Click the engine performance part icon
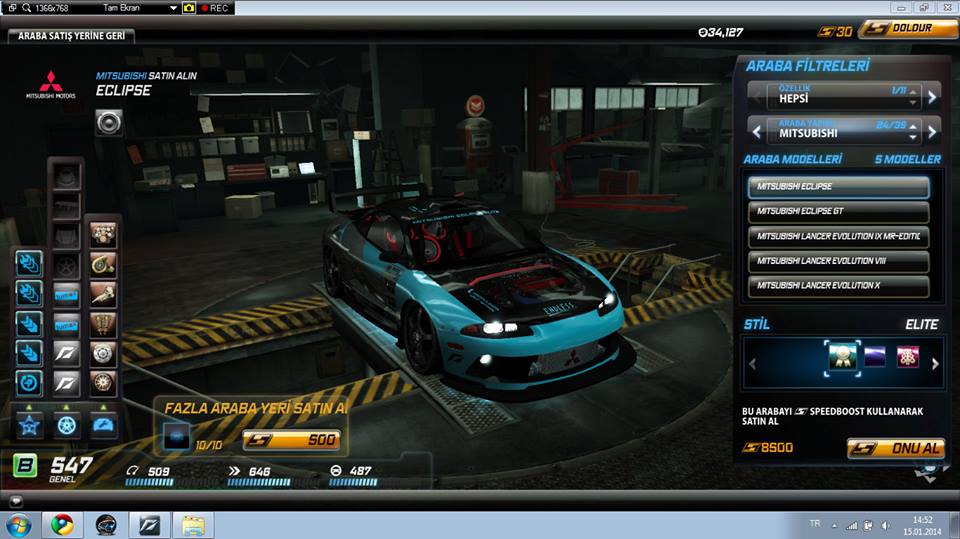The width and height of the screenshot is (960, 539). [103, 234]
